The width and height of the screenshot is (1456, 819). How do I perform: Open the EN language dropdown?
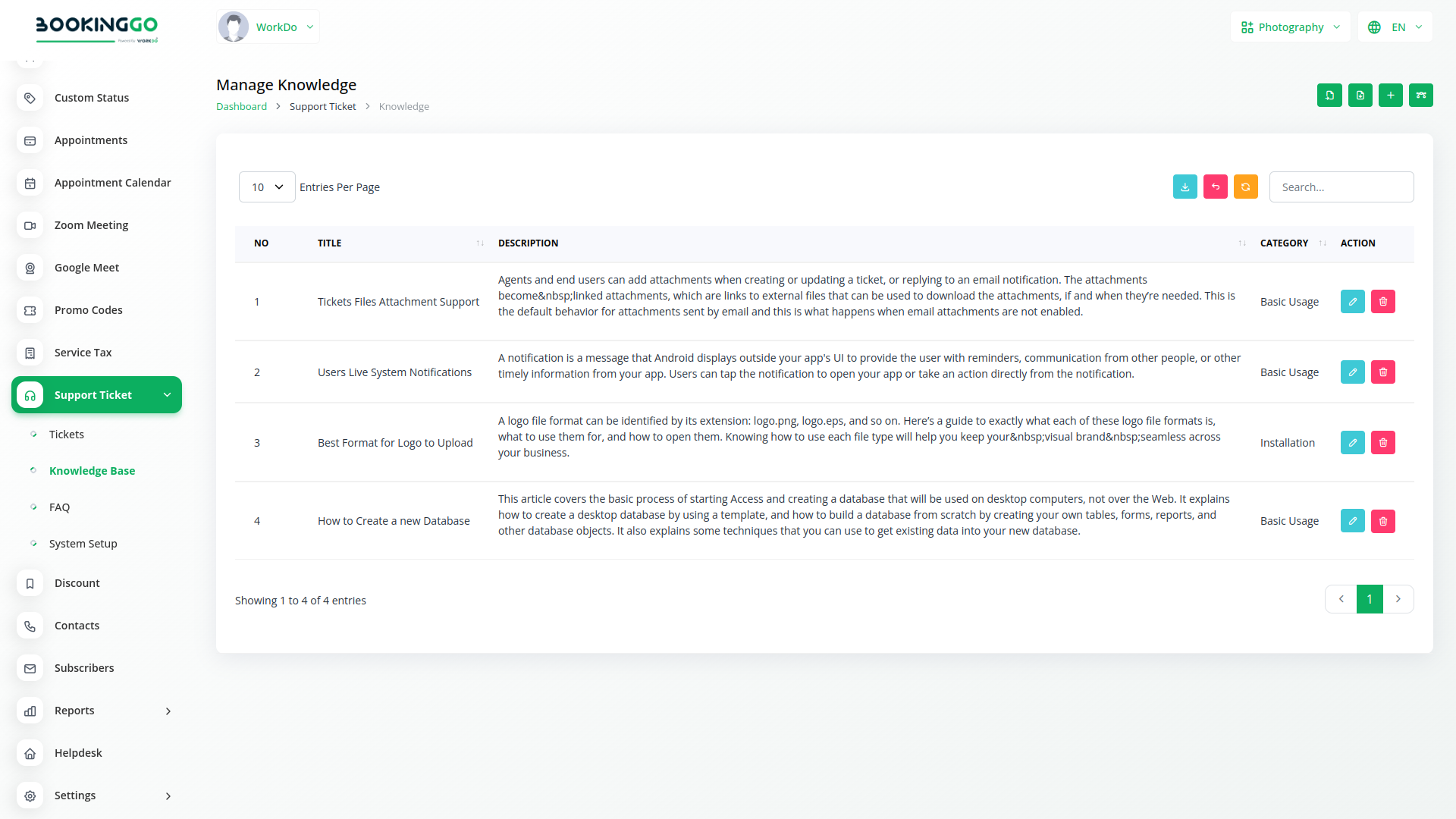coord(1395,27)
